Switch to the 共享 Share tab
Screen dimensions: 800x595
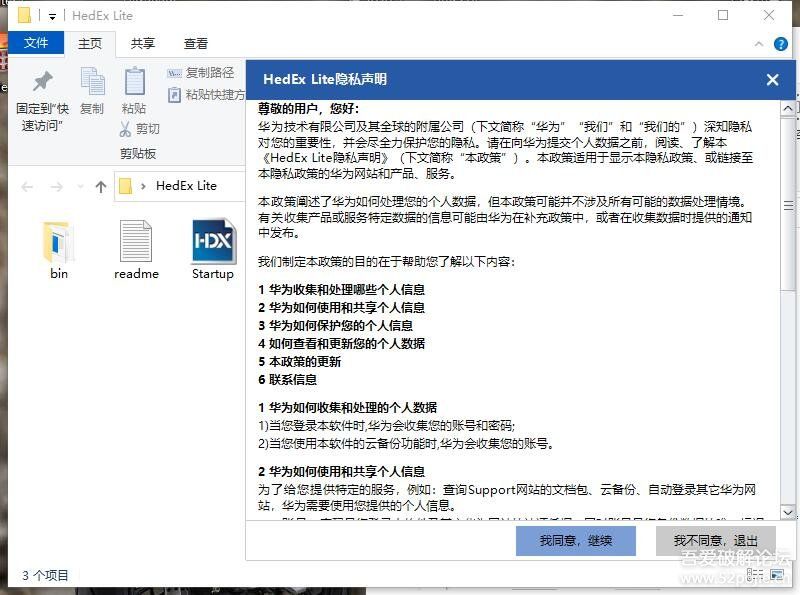click(x=142, y=43)
